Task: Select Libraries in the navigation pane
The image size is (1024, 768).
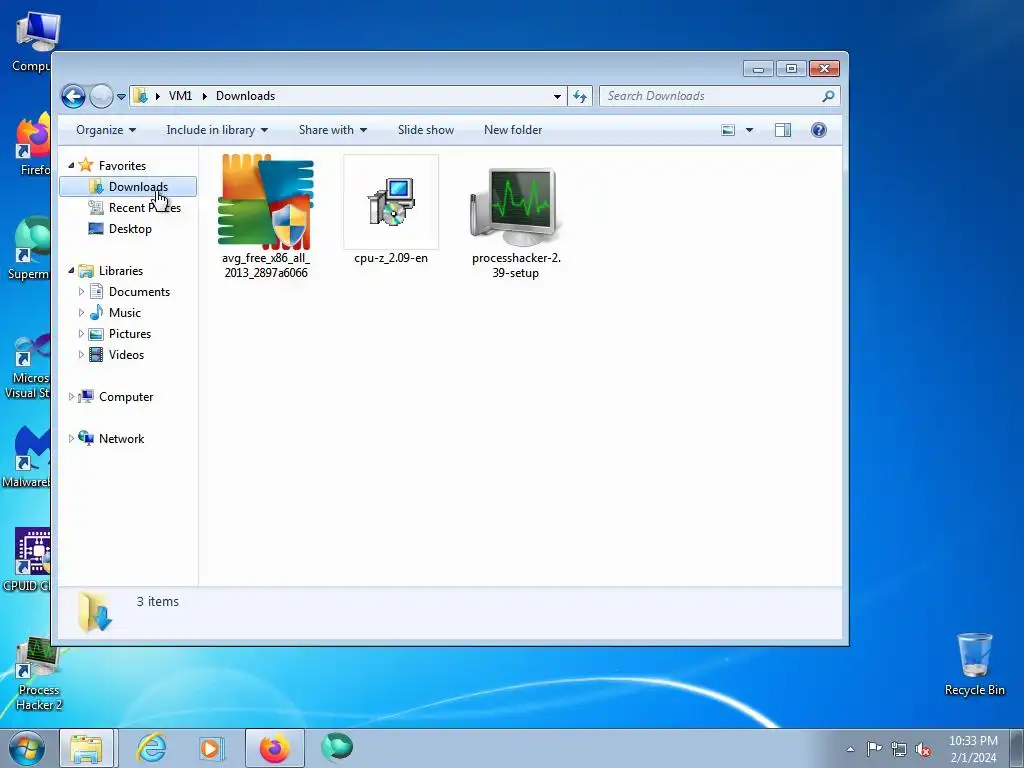Action: [121, 270]
